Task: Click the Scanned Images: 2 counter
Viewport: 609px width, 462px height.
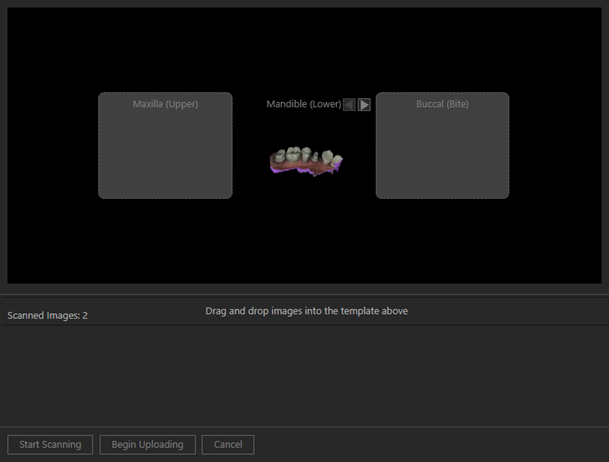Action: point(48,316)
